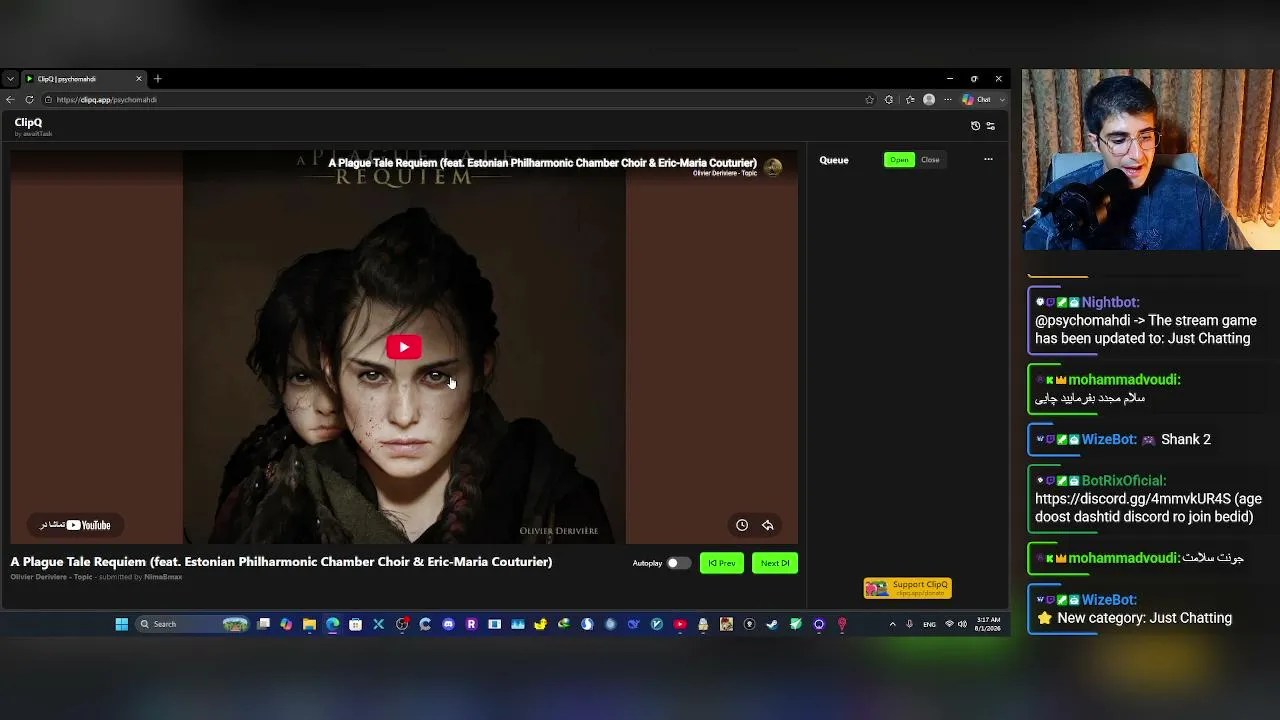
Task: Open the browser profile avatar
Action: point(929,100)
